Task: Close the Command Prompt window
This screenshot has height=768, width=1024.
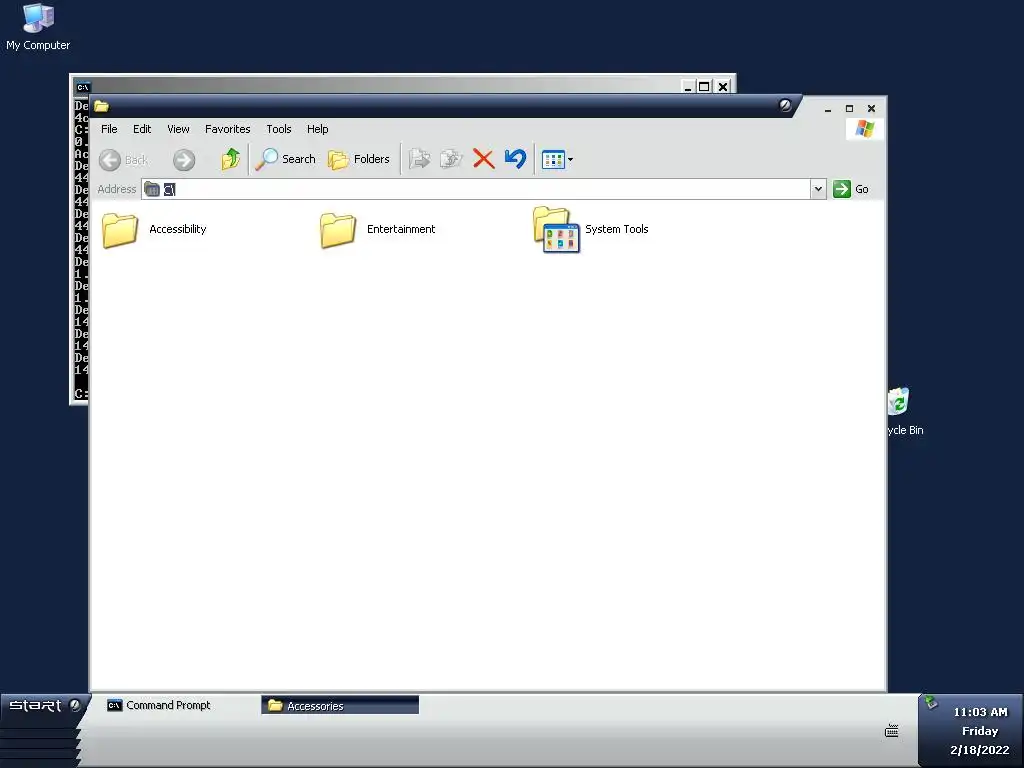Action: [722, 86]
